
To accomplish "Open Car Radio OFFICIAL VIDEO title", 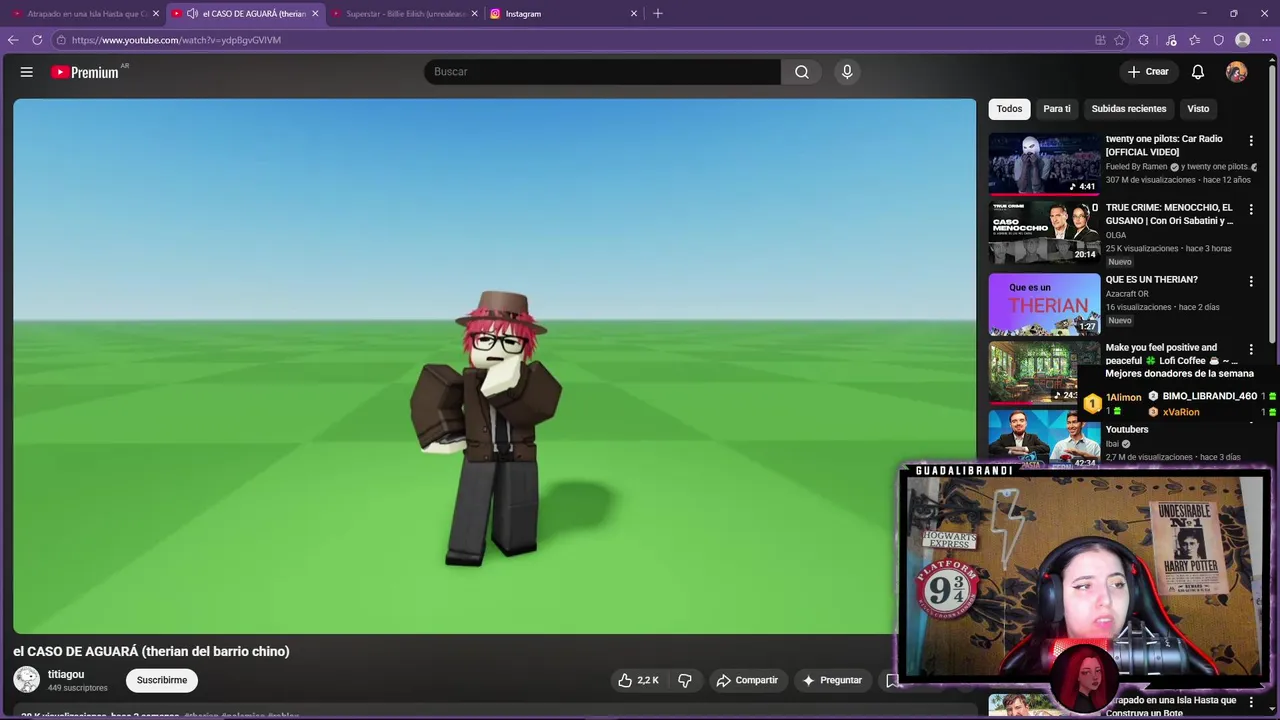I will [1164, 145].
